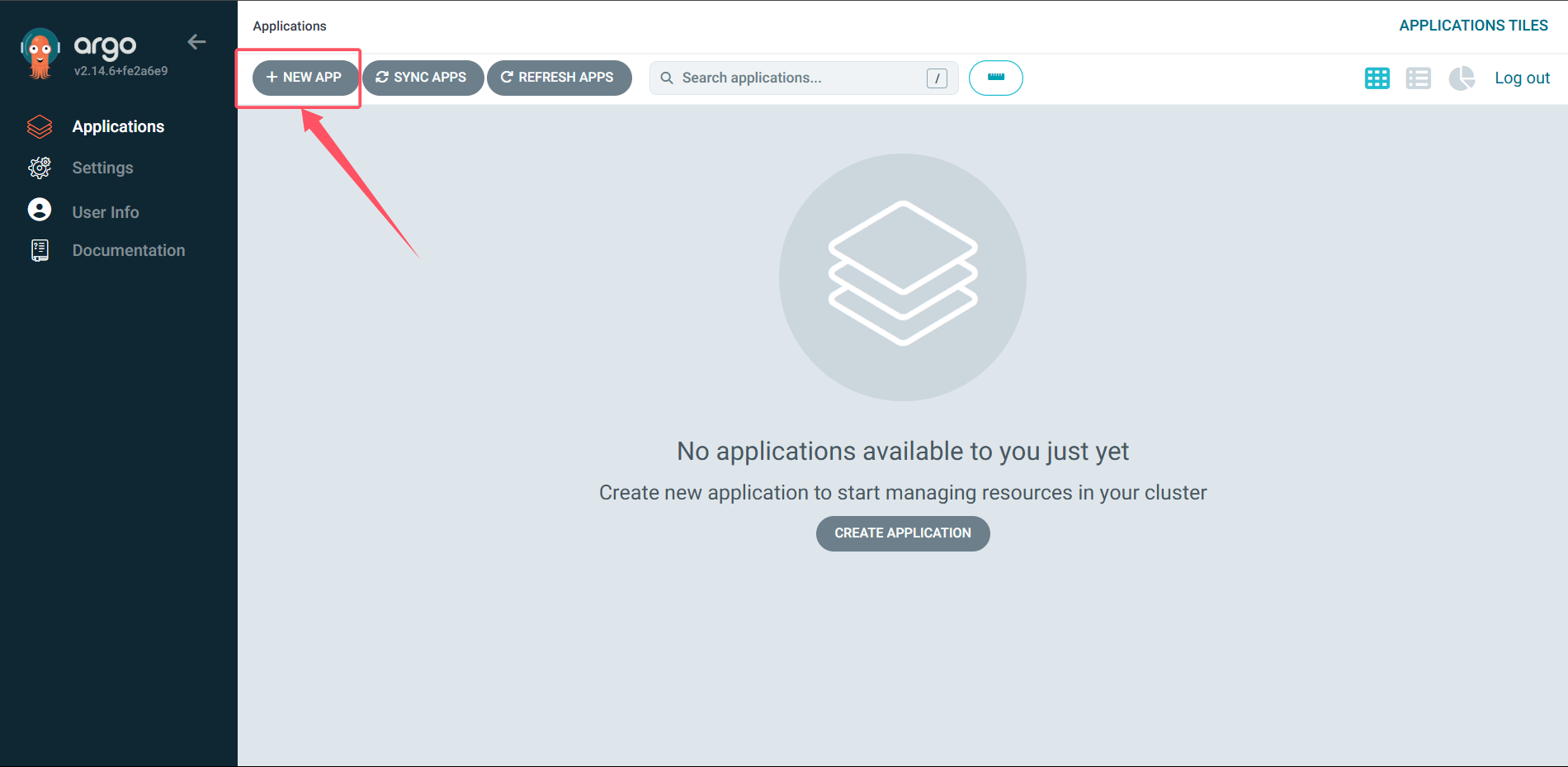Click the search magnifier icon
The width and height of the screenshot is (1568, 767).
(x=667, y=78)
